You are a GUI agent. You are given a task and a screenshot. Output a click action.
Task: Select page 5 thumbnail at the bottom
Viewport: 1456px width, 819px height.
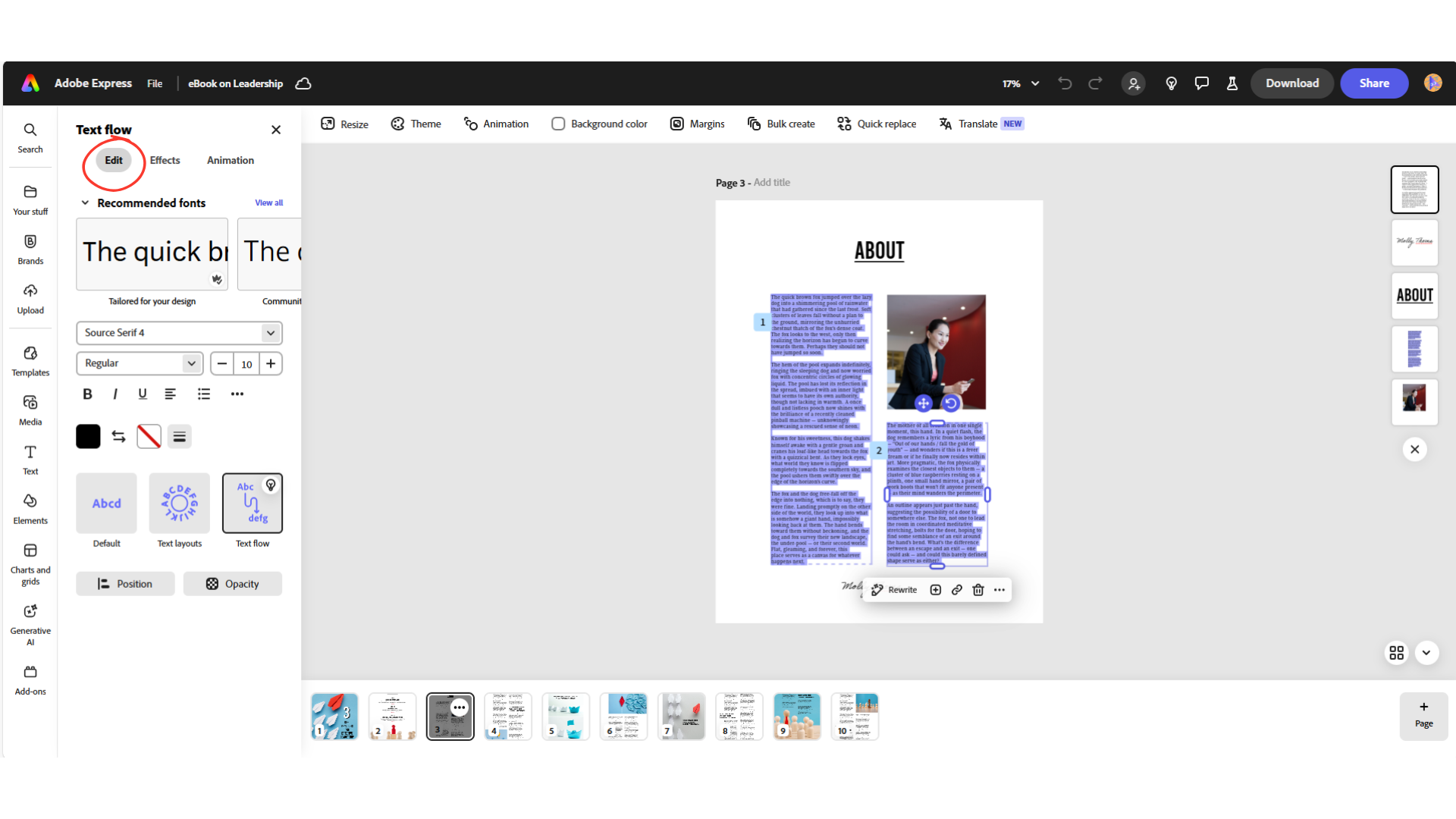click(x=565, y=715)
